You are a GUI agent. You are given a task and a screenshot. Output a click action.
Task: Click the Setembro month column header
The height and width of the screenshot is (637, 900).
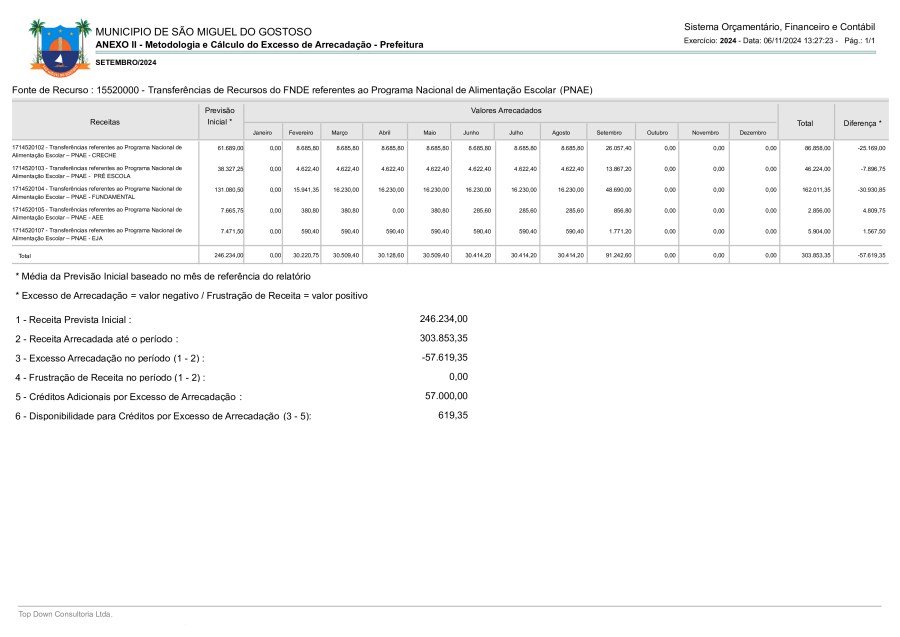coord(609,132)
